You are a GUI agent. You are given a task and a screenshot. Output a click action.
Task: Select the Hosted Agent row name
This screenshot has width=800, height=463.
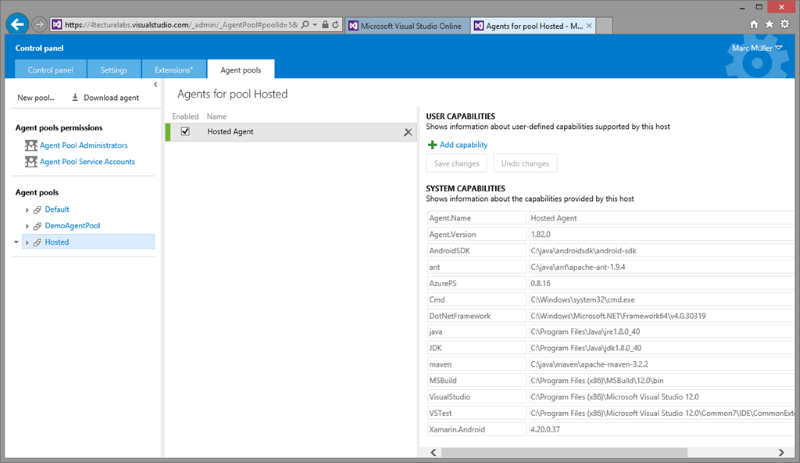coord(230,132)
